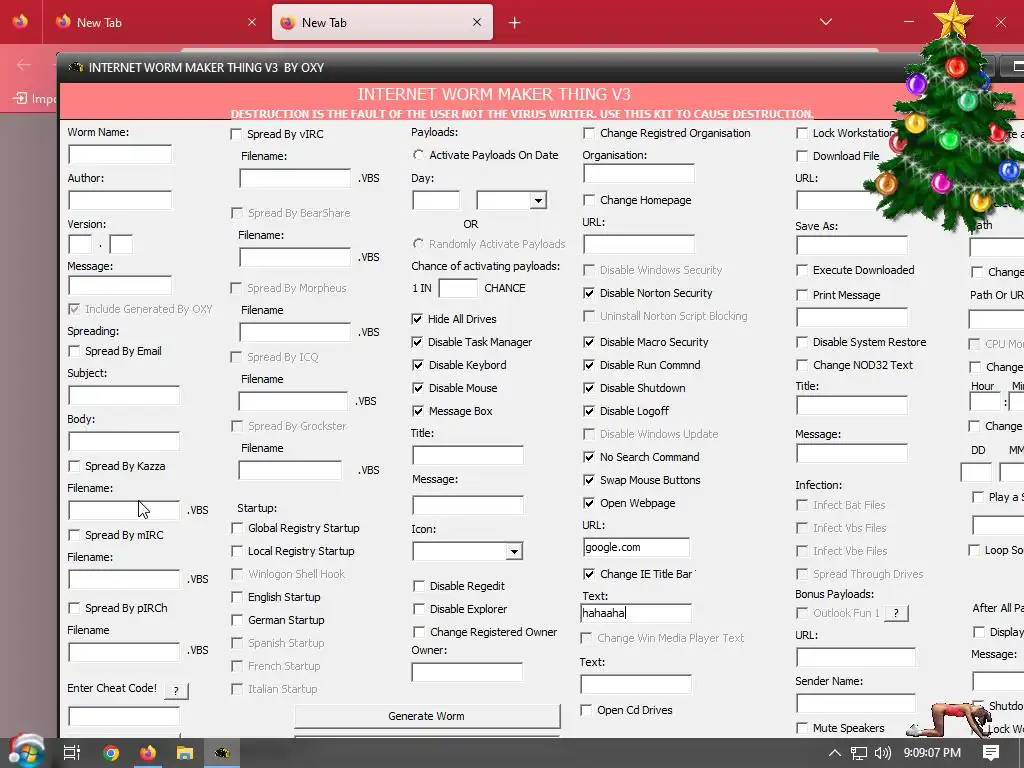Toggle the Disable Explorer checkbox
Viewport: 1024px width, 768px height.
[x=419, y=609]
